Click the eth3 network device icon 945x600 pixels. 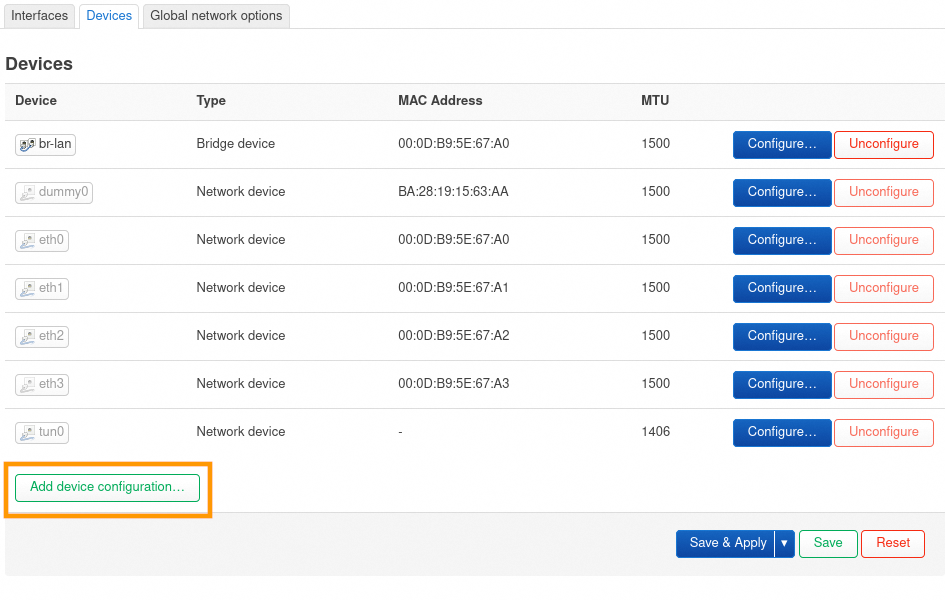tap(27, 384)
